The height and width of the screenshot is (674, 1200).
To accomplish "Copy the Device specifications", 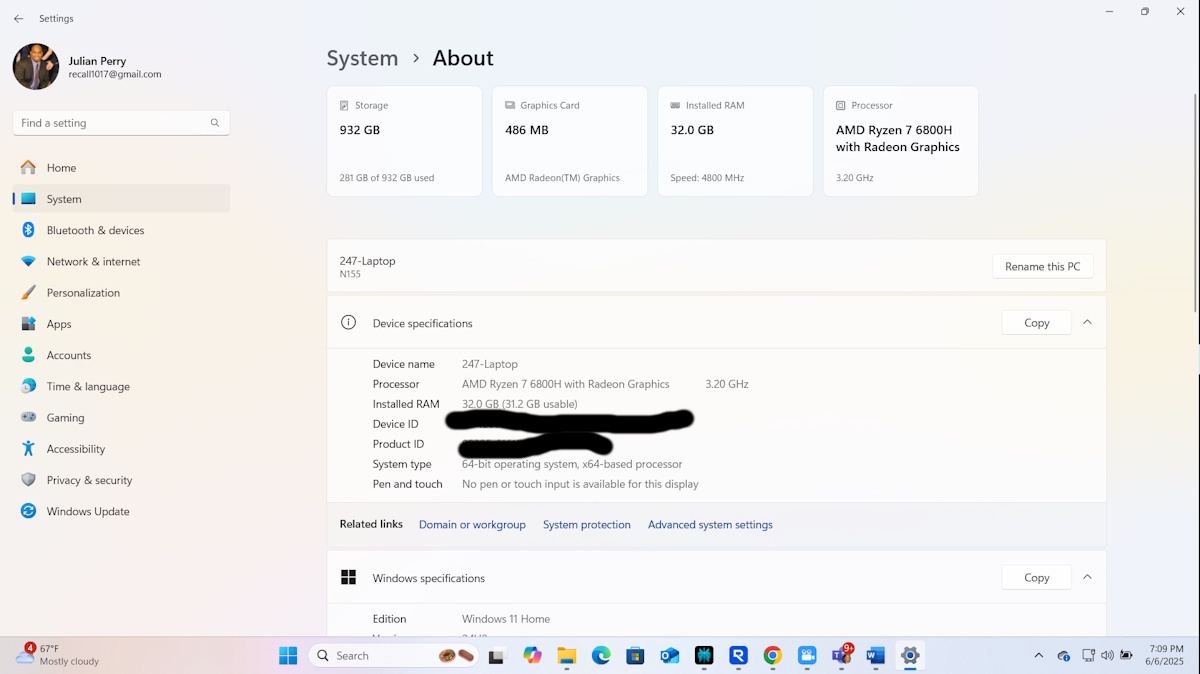I will coord(1036,323).
